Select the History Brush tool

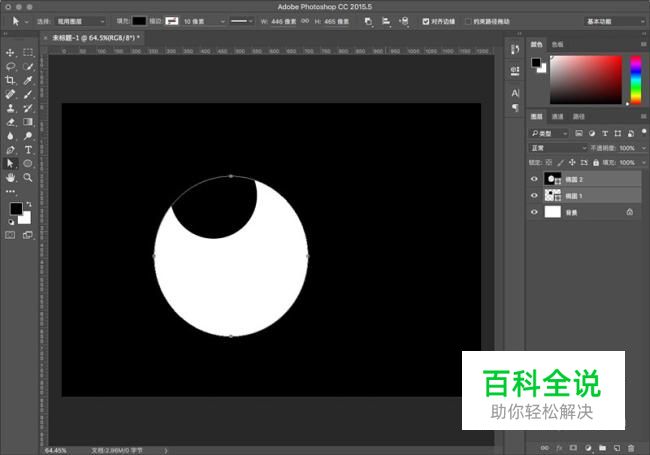pos(28,108)
